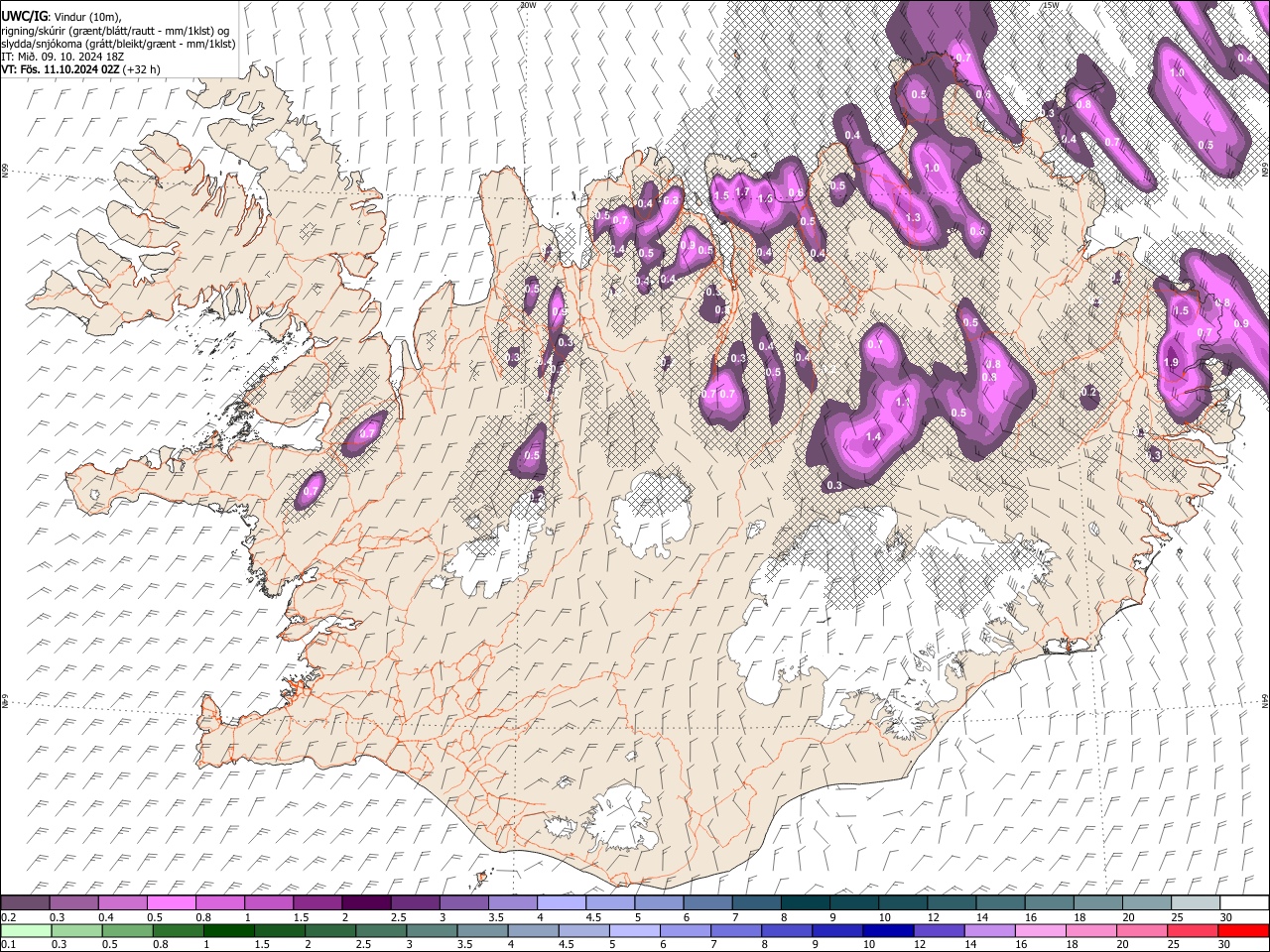This screenshot has width=1270, height=952.
Task: Click the 1.7 value on the north coast
Action: (741, 191)
